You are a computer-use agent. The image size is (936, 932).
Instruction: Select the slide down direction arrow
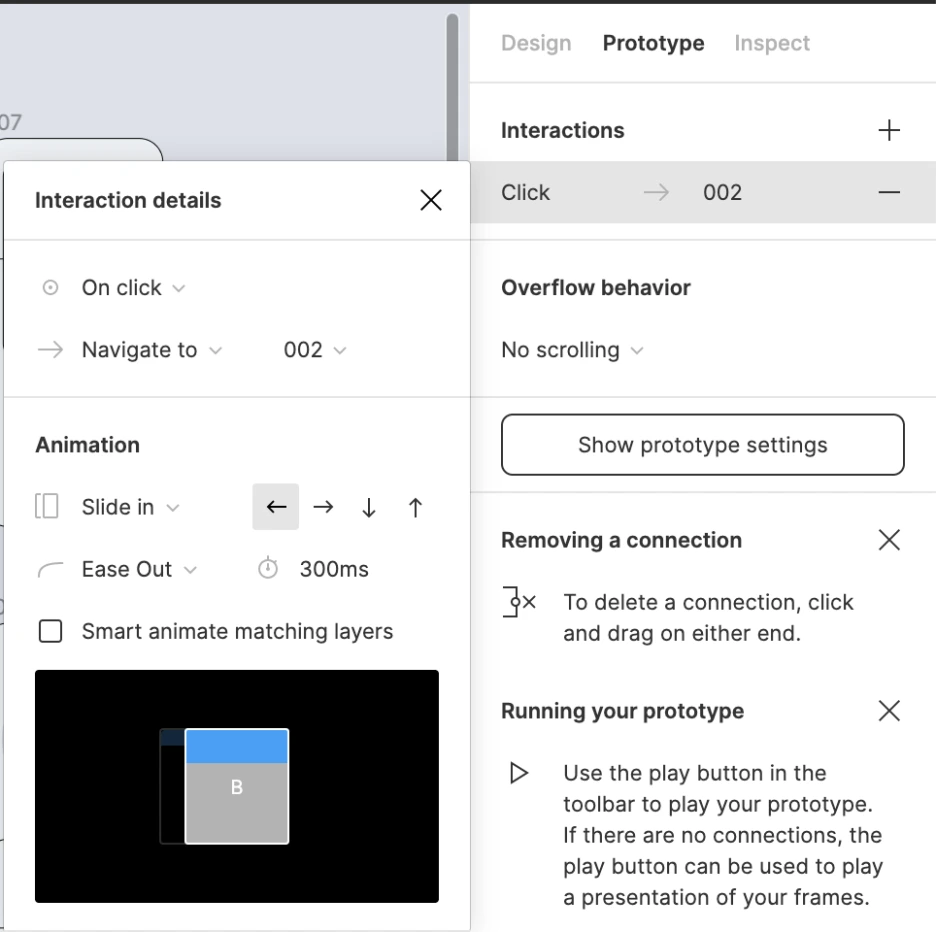[369, 507]
